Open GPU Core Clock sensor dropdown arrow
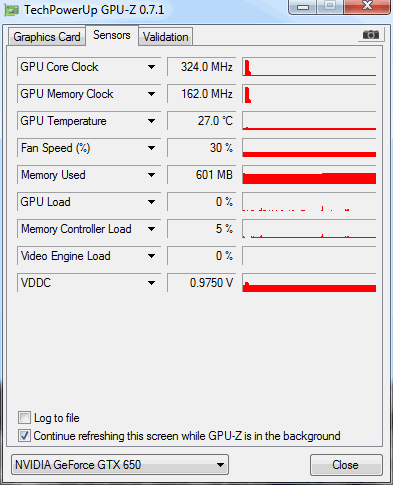The image size is (393, 485). [x=151, y=67]
